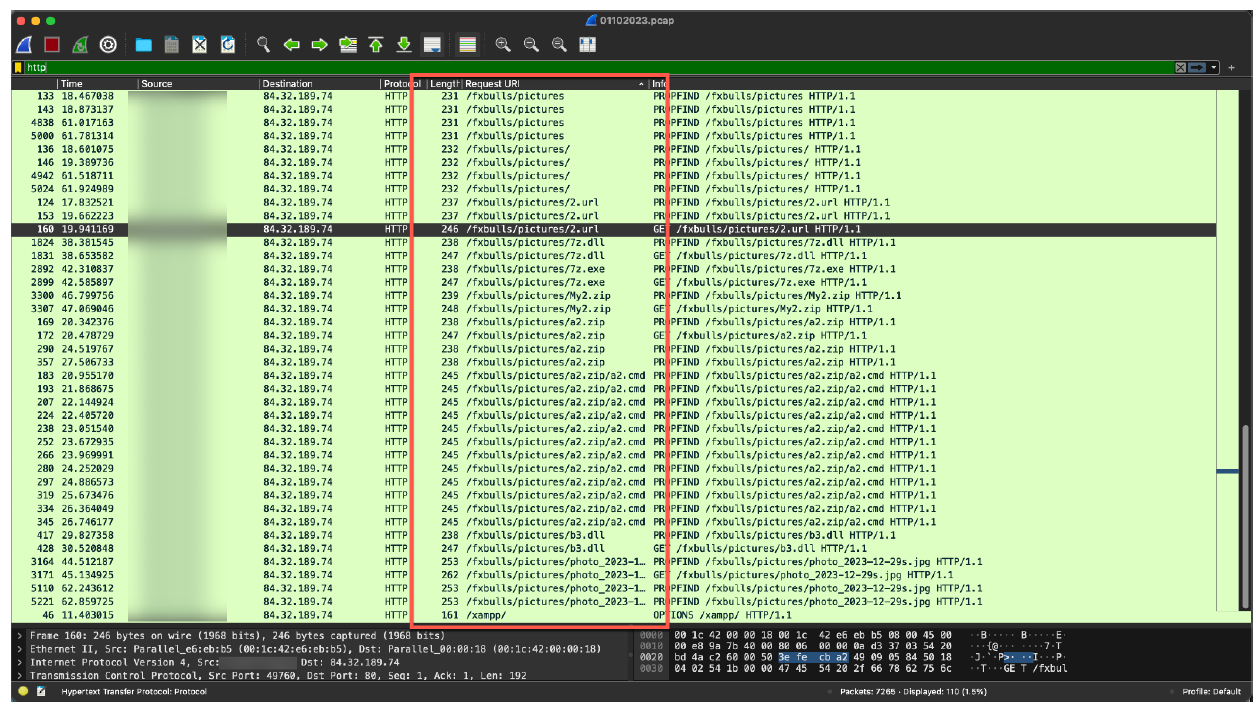Clear the display filter with the X button

(x=1181, y=67)
